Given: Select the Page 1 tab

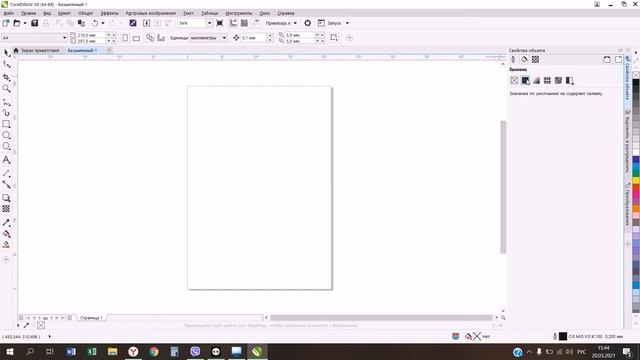Looking at the screenshot, I should pos(91,318).
